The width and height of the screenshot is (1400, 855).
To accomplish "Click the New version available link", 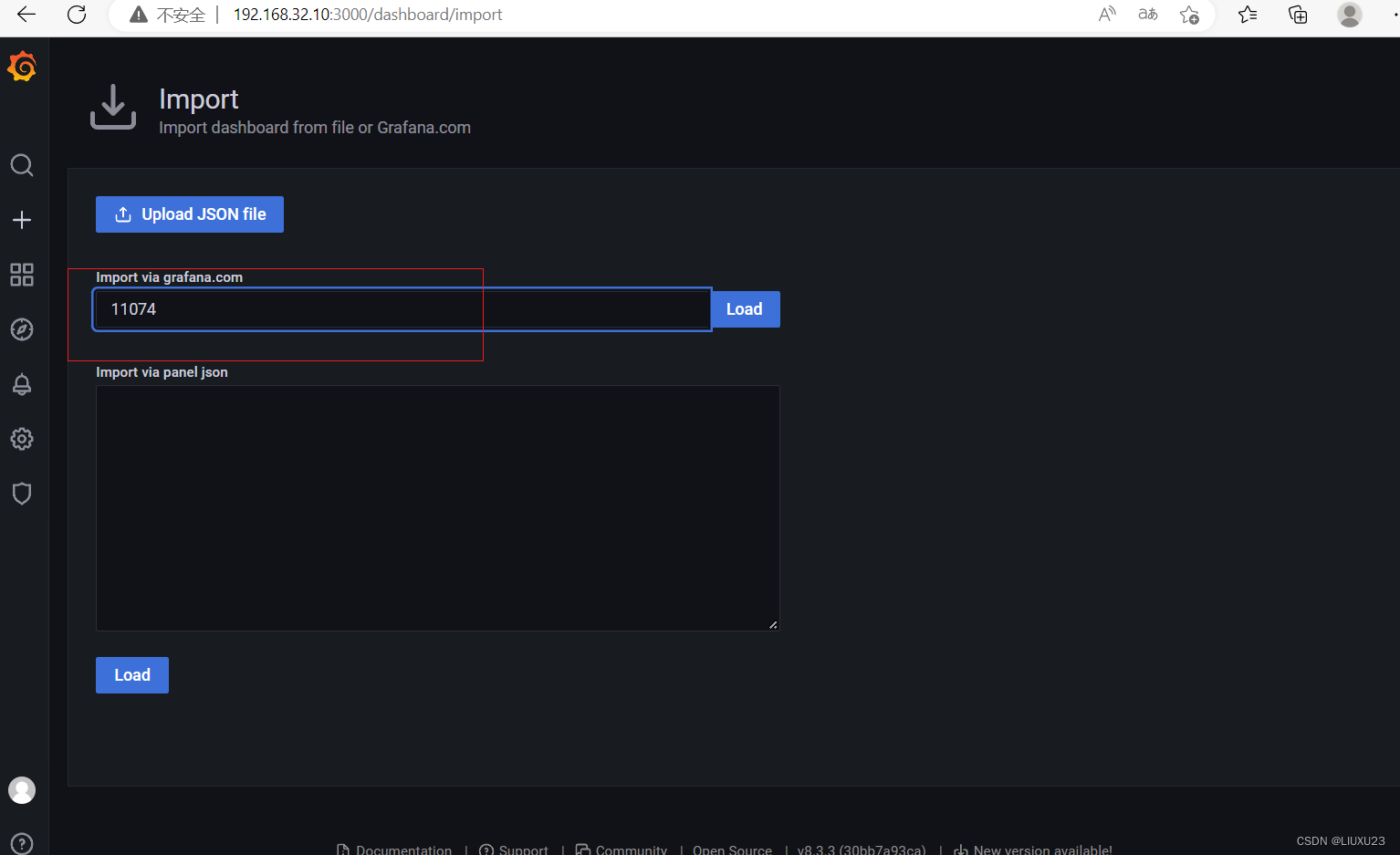I will [x=1033, y=849].
